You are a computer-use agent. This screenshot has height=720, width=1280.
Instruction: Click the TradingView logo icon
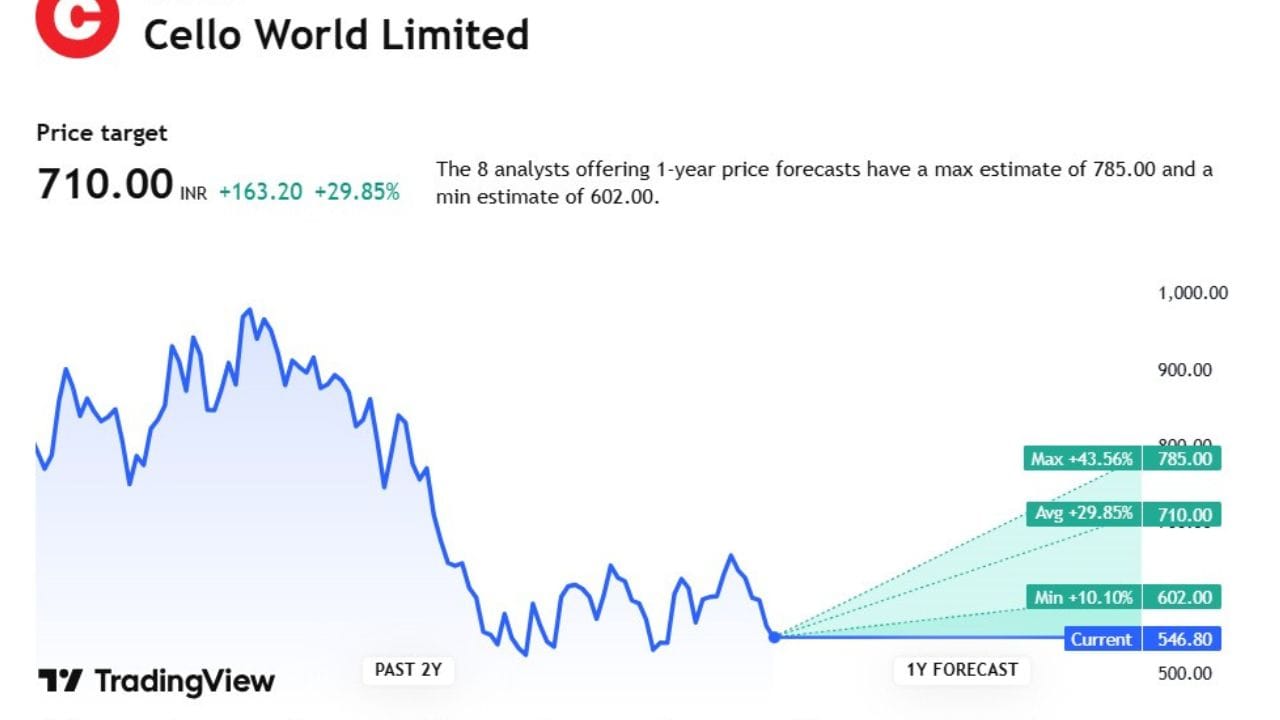(60, 681)
